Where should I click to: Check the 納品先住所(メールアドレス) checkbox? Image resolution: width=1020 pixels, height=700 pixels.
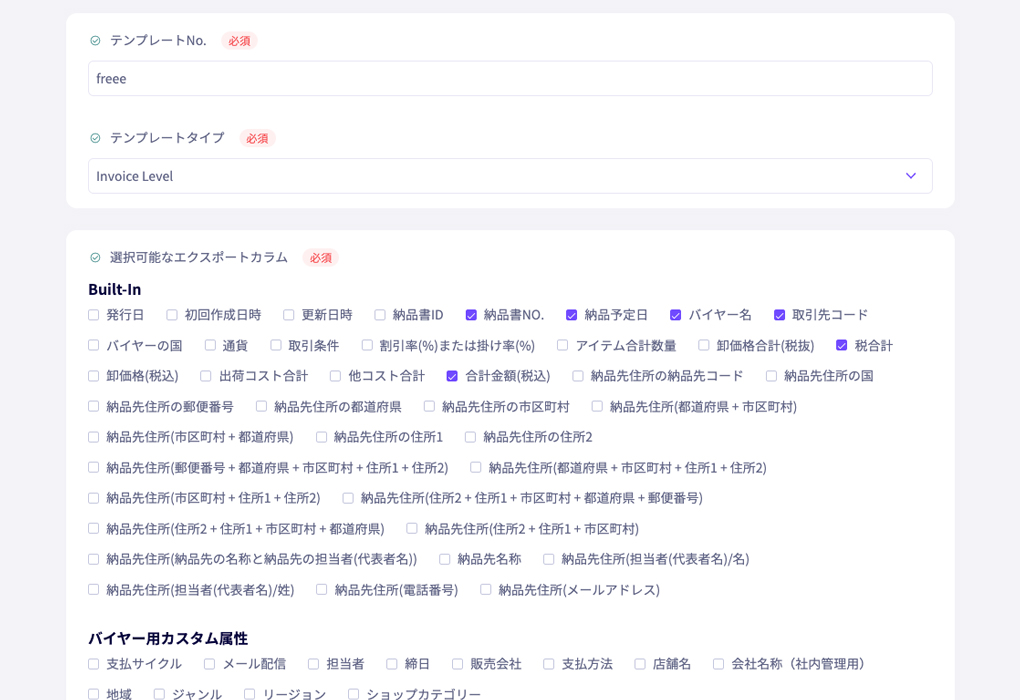pyautogui.click(x=485, y=590)
